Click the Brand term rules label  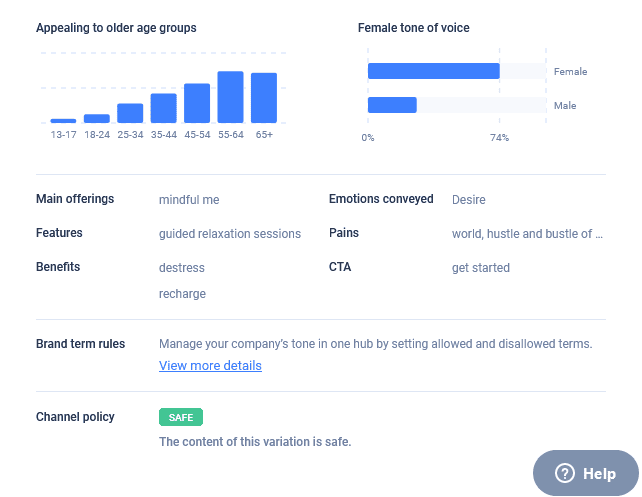coord(81,344)
